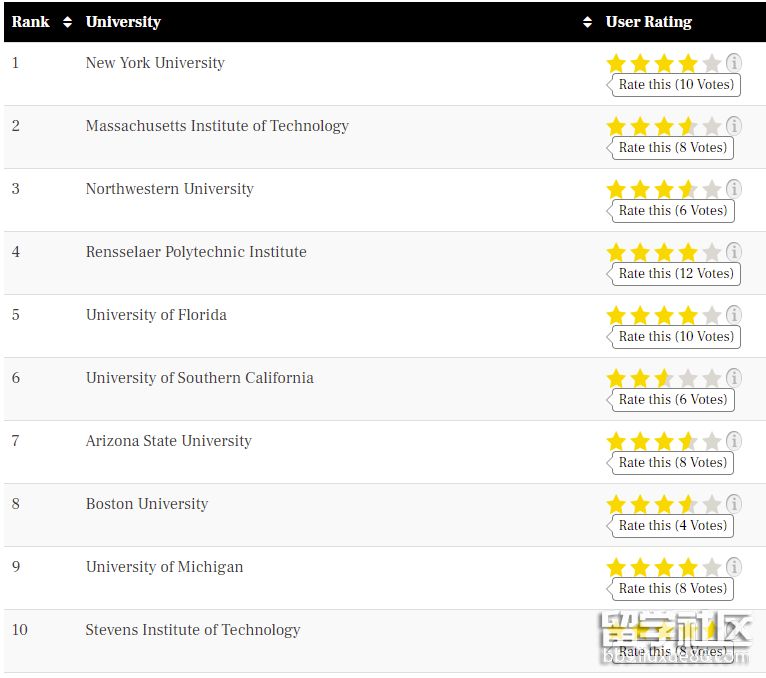The image size is (766, 678).
Task: Click the University column header label
Action: point(123,21)
